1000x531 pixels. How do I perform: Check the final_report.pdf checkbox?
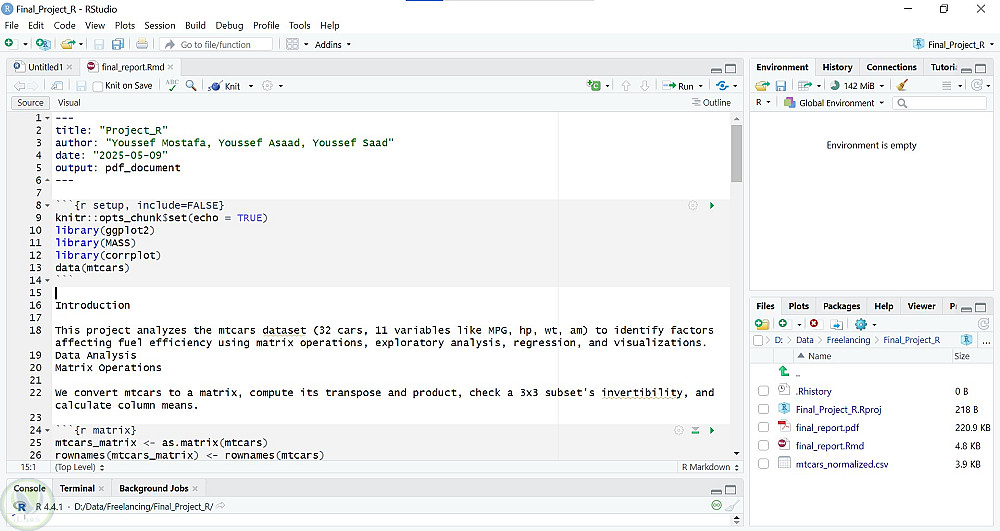(763, 427)
